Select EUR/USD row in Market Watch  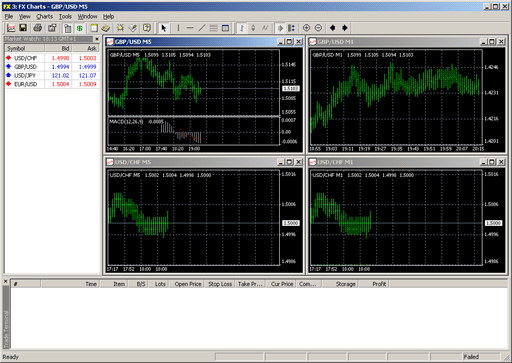pyautogui.click(x=52, y=84)
